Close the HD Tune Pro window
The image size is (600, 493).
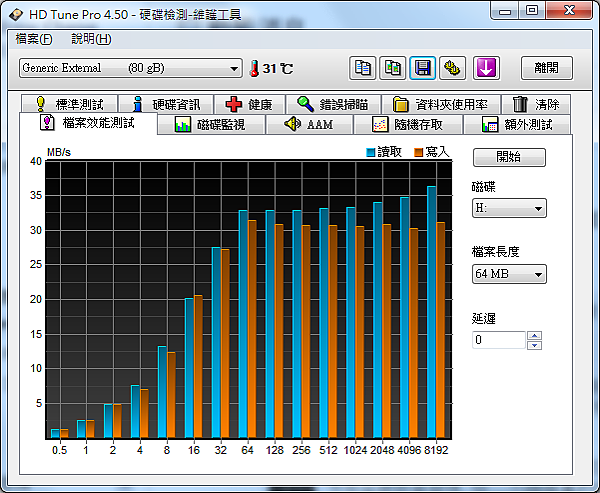[569, 11]
